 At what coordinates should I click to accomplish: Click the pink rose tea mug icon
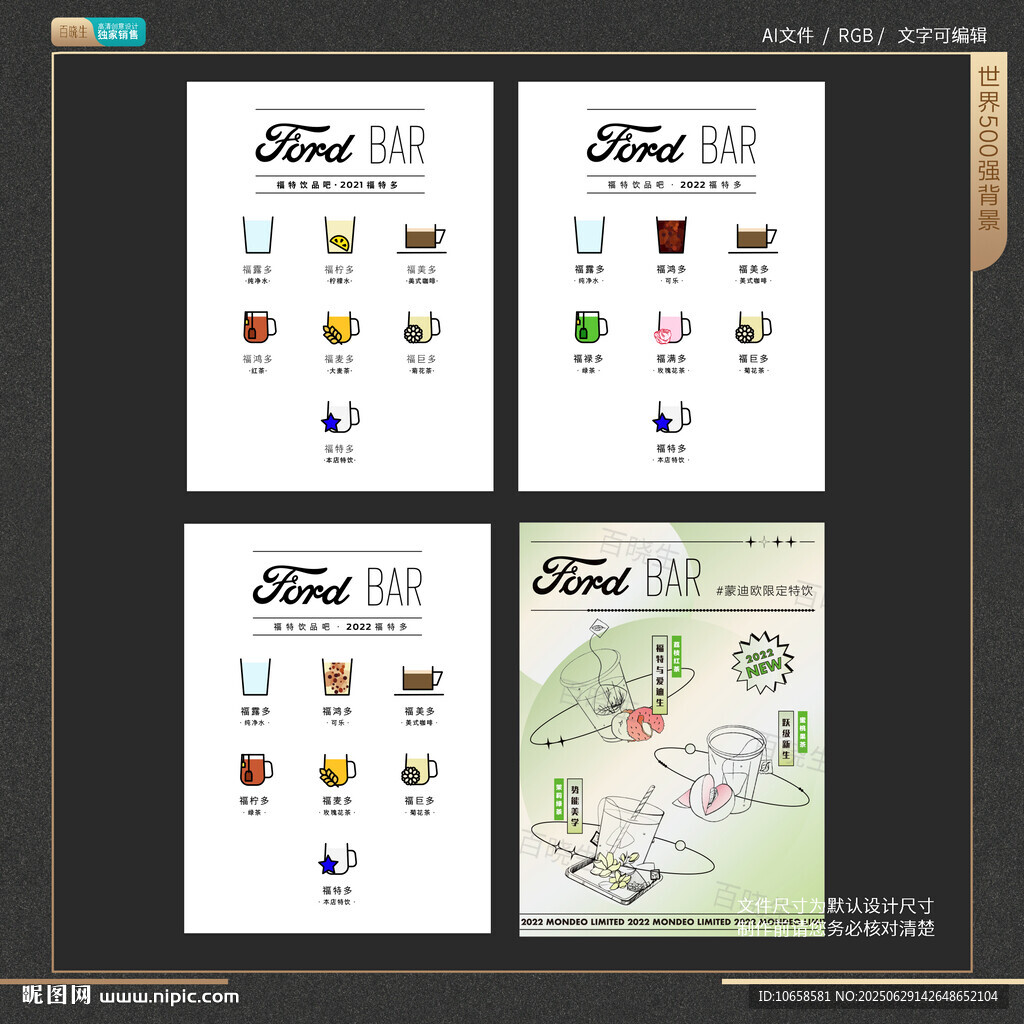point(672,327)
